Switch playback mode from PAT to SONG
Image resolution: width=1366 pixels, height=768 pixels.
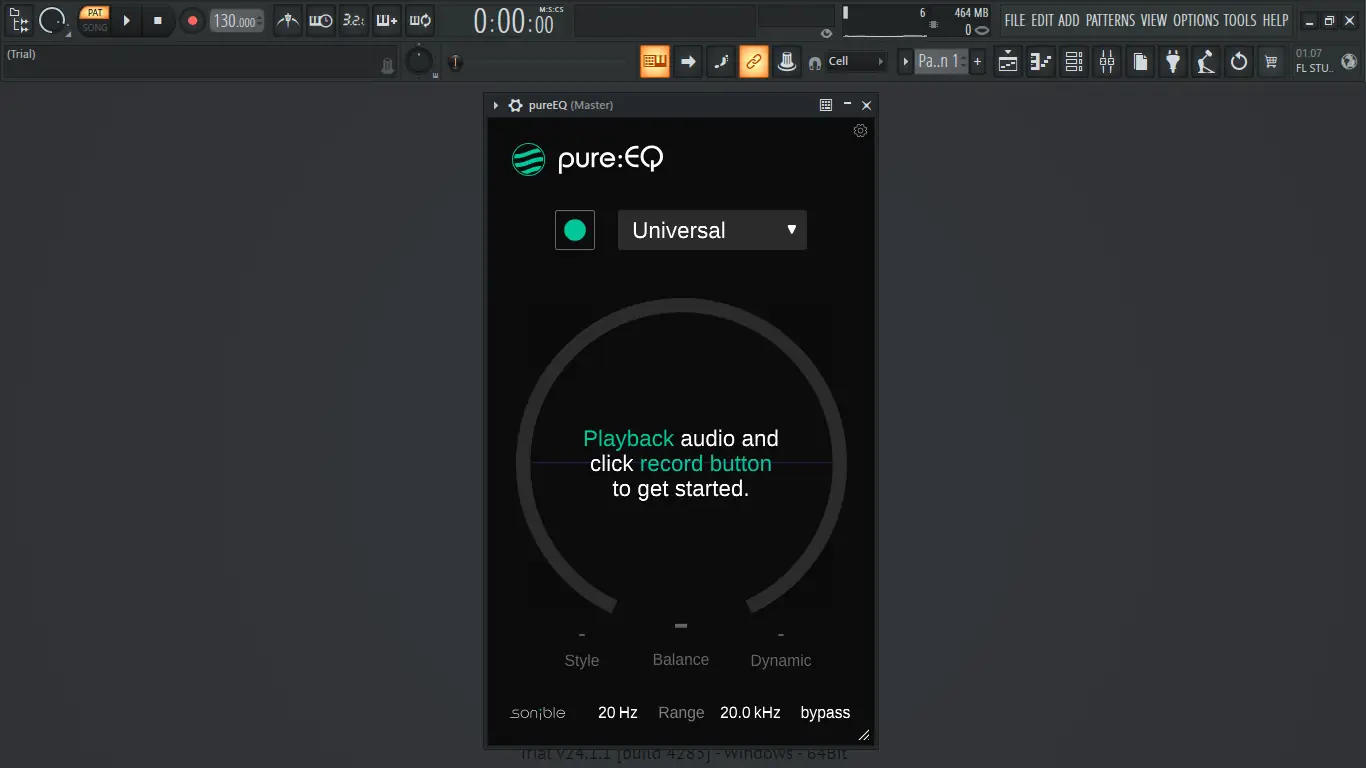point(96,26)
